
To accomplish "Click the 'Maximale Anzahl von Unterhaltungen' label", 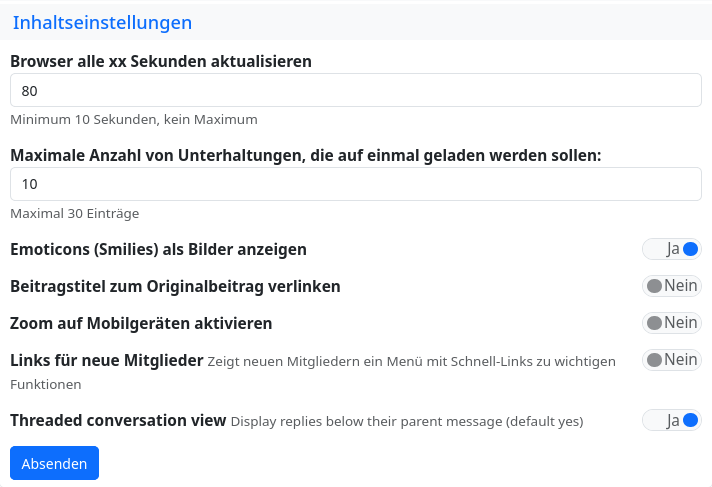I will pos(305,155).
